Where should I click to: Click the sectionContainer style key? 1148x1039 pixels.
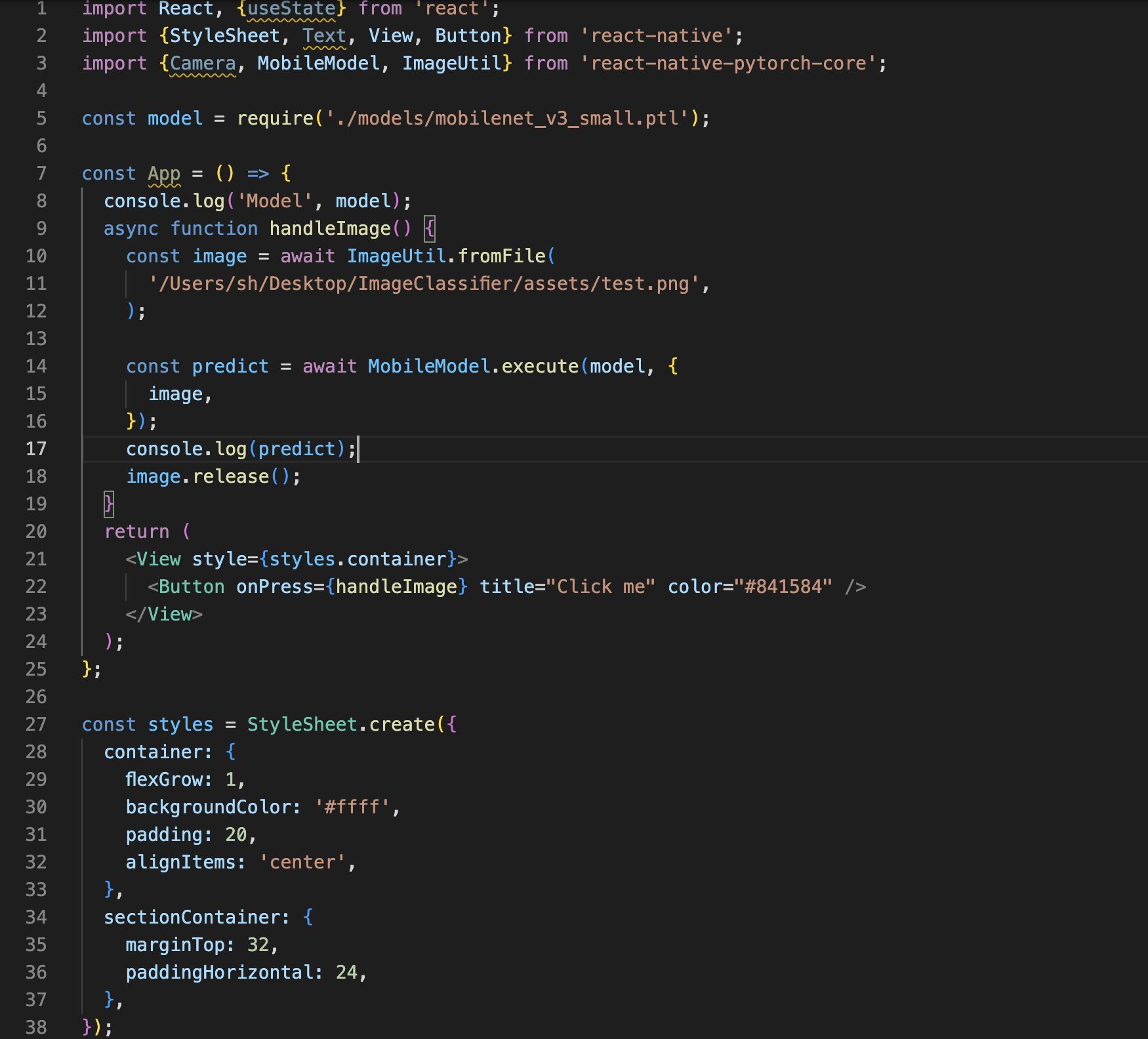click(194, 917)
